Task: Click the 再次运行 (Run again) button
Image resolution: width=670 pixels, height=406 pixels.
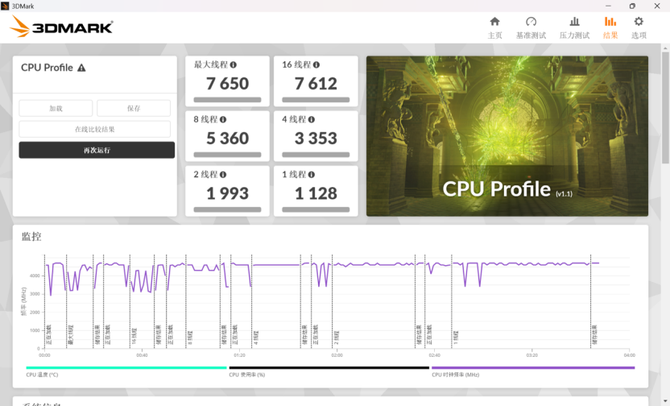Action: [97, 150]
